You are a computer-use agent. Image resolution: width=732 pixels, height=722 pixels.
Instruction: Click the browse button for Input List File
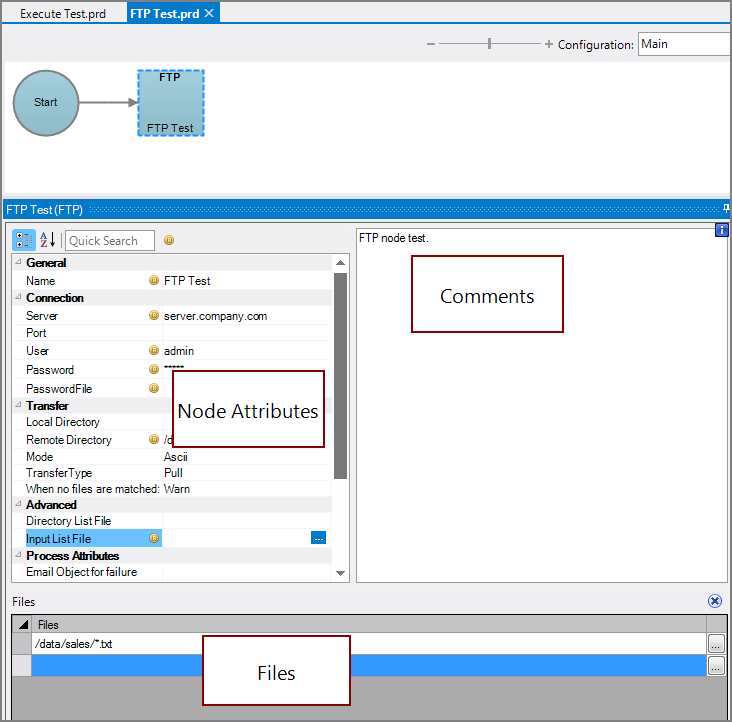point(318,538)
